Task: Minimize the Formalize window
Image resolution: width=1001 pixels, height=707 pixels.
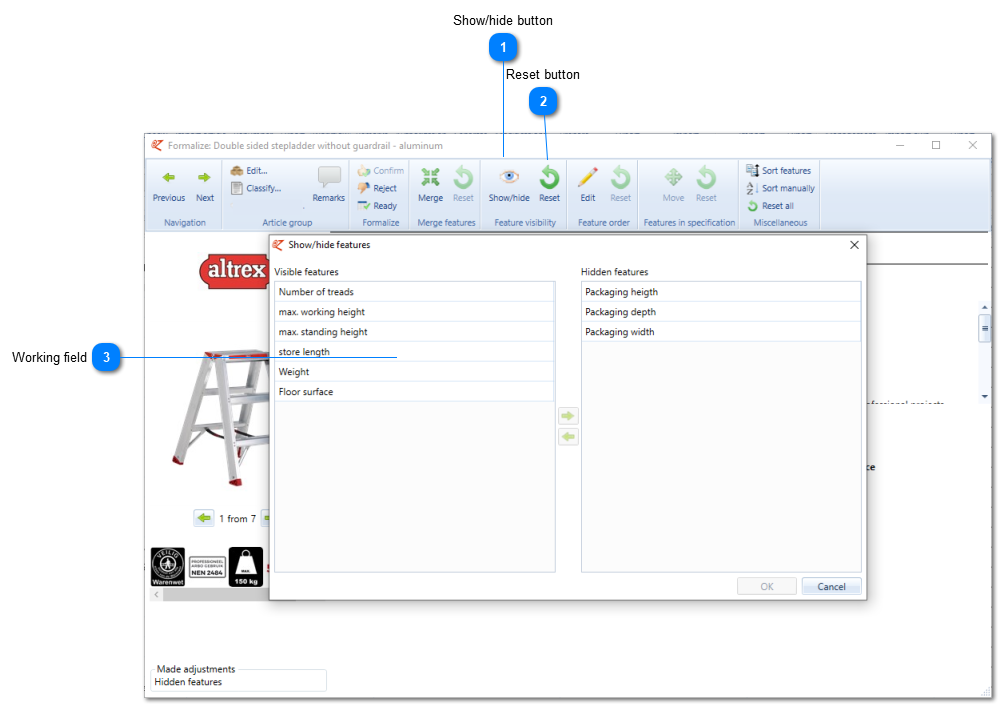Action: coord(900,146)
